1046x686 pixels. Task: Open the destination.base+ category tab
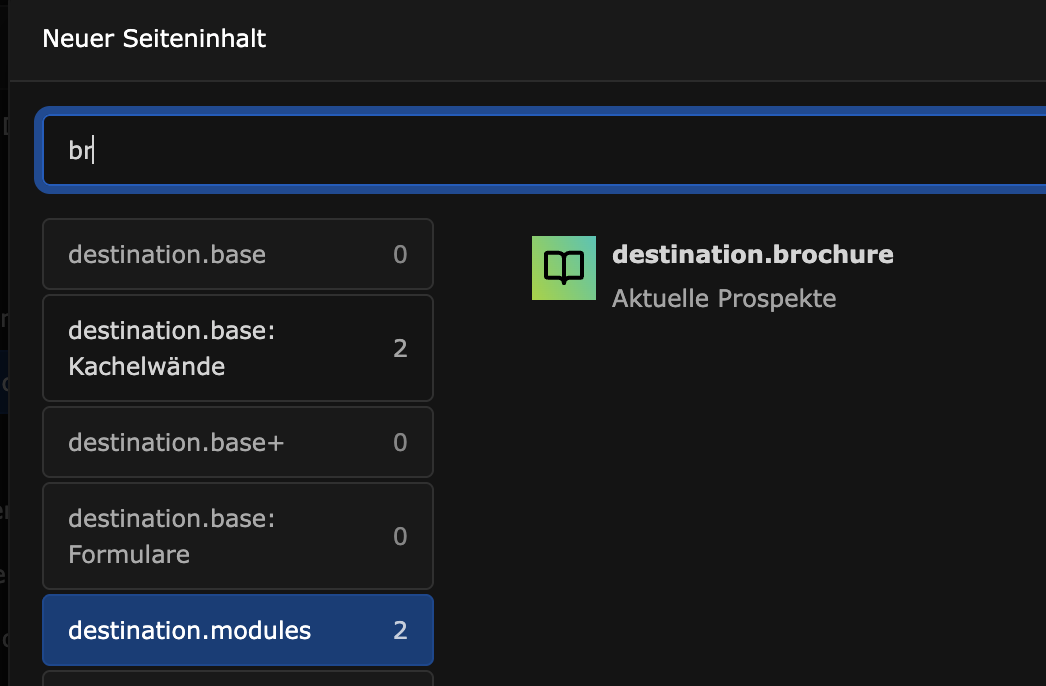237,442
